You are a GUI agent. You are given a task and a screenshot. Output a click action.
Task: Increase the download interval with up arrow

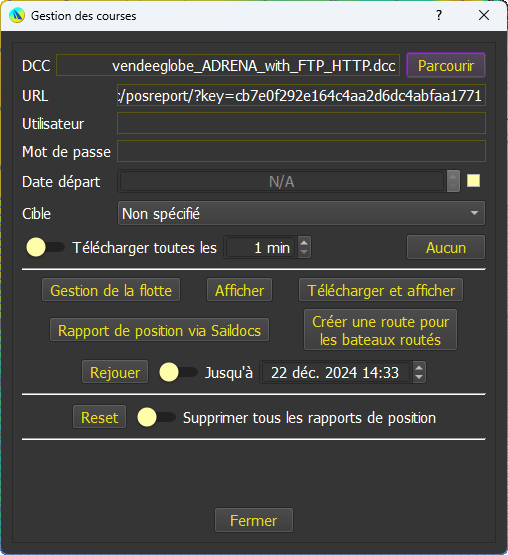click(304, 242)
